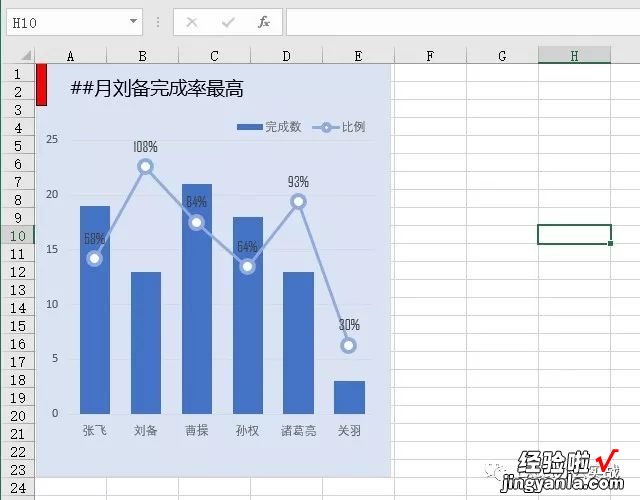Select the 刘备 bar in chart
640x500 pixels.
pyautogui.click(x=146, y=343)
